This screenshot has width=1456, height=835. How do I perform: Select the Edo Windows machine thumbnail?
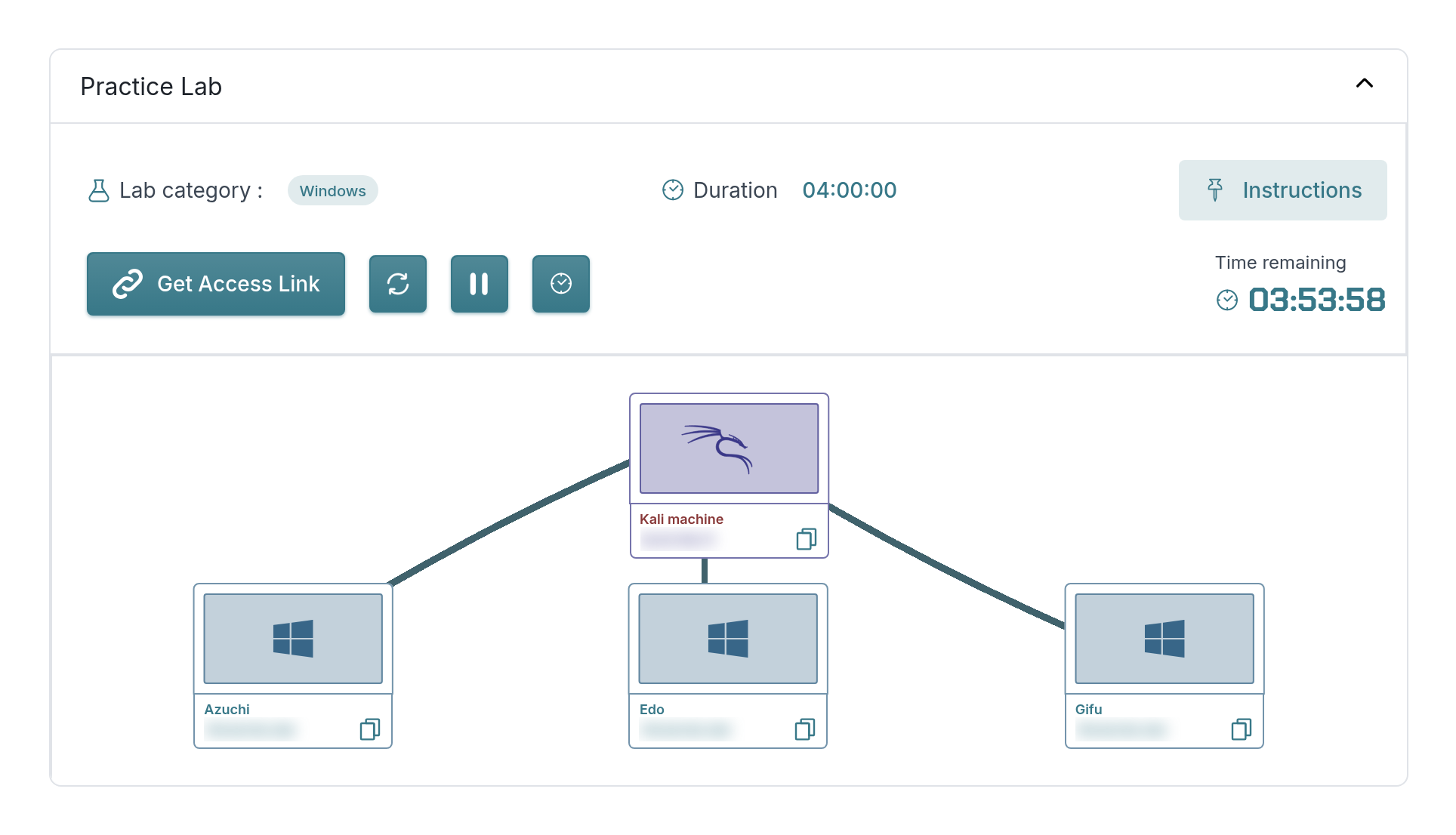[x=728, y=639]
